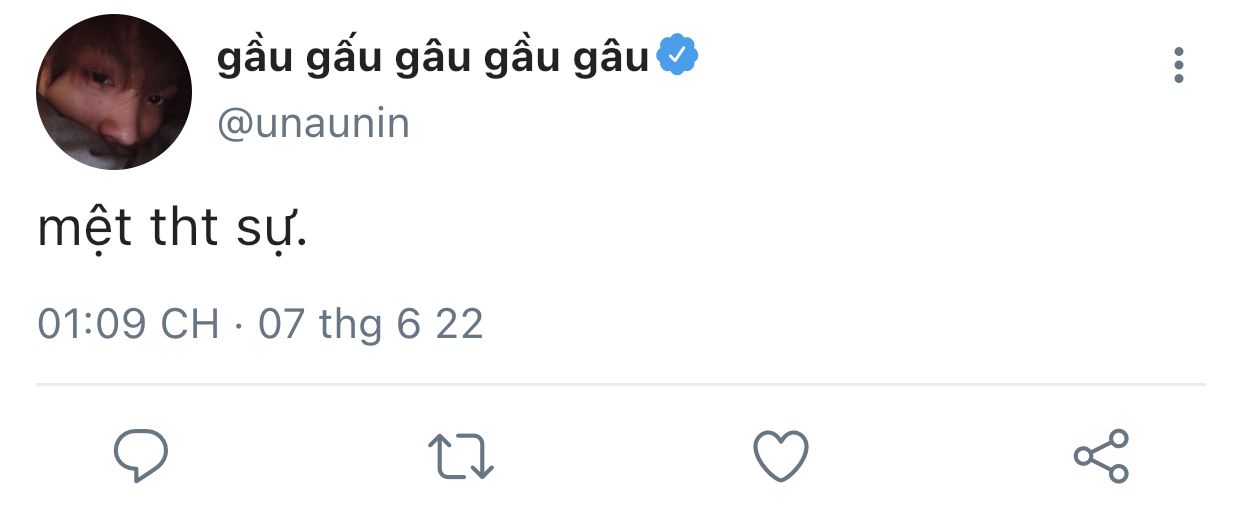View the profile picture of @unaunin

click(x=114, y=92)
